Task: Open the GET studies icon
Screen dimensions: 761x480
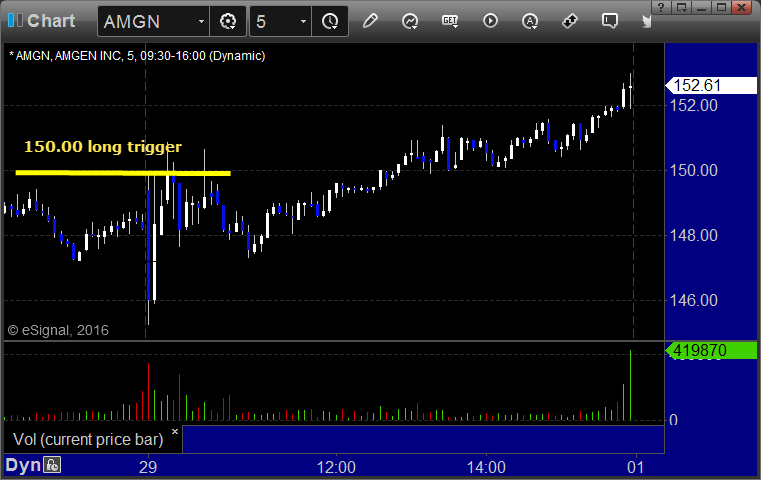Action: pyautogui.click(x=450, y=21)
